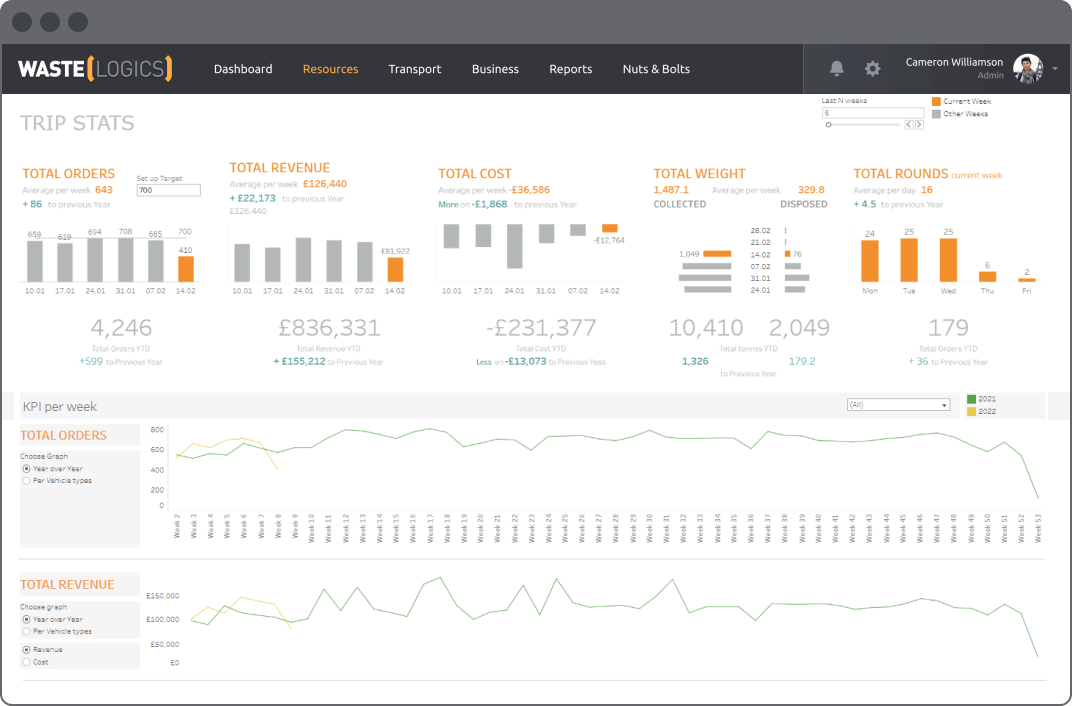Open the notifications bell icon
The image size is (1072, 706).
coord(836,68)
